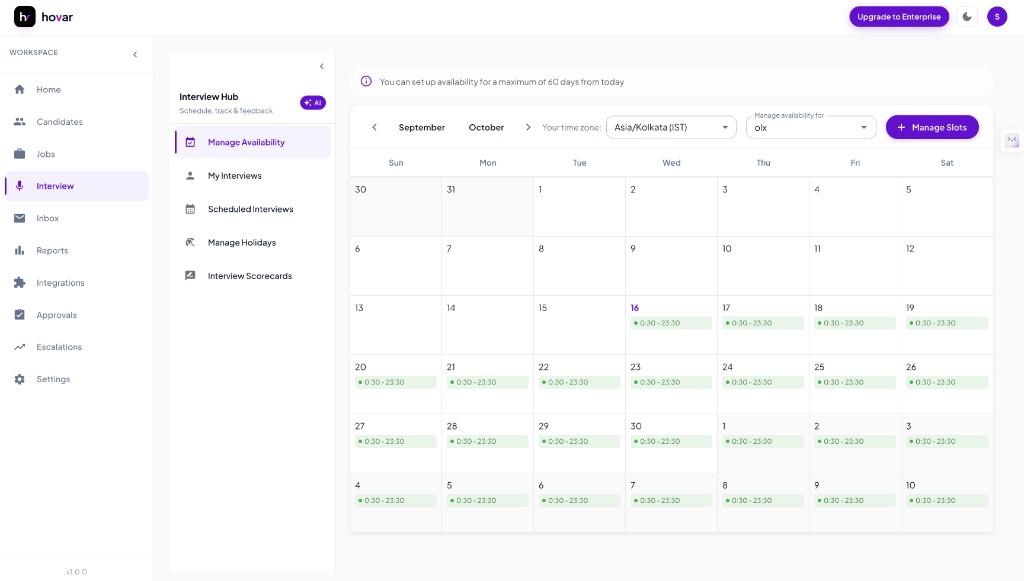The width and height of the screenshot is (1024, 581).
Task: Open Manage Availability menu item
Action: 253,142
